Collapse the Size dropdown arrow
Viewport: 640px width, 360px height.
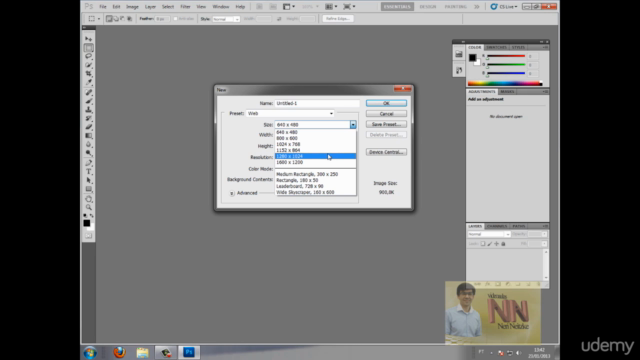tap(353, 124)
